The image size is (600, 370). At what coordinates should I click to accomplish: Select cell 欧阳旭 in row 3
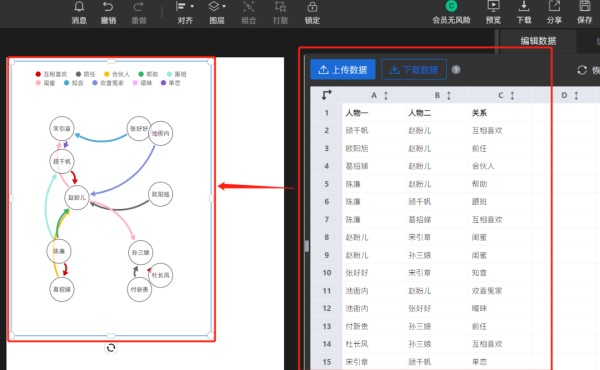[373, 148]
